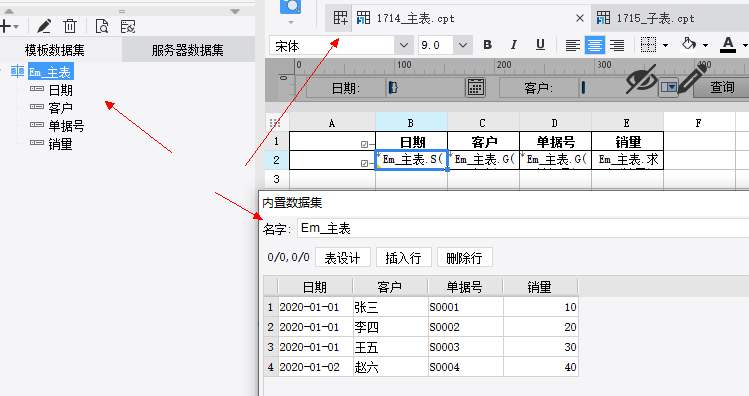Click the 删除行 button
This screenshot has height=396, width=749.
pos(464,258)
